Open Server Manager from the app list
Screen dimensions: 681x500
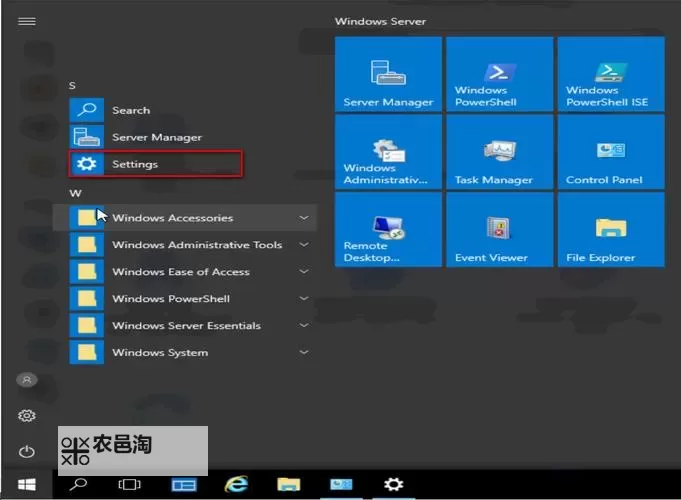(136, 137)
